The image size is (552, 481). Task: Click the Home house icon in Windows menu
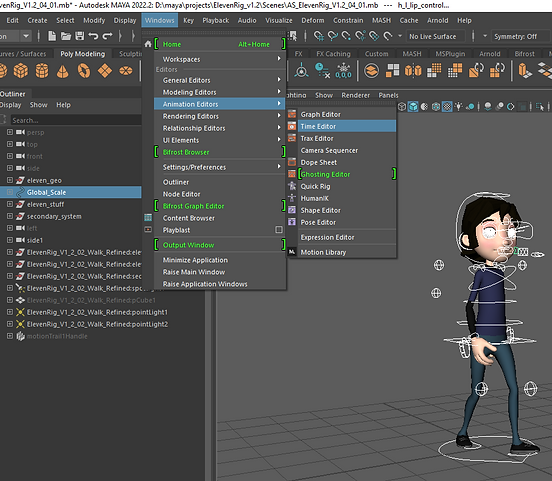(148, 44)
